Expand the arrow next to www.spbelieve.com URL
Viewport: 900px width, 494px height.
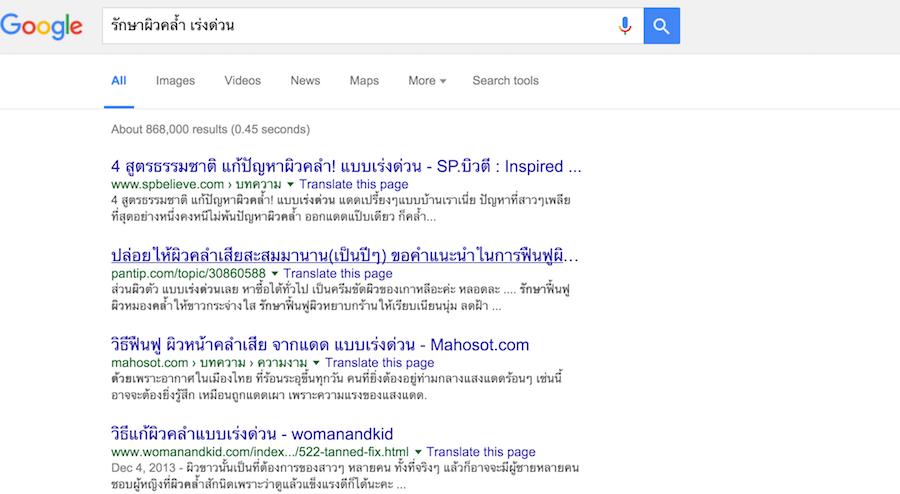point(290,184)
